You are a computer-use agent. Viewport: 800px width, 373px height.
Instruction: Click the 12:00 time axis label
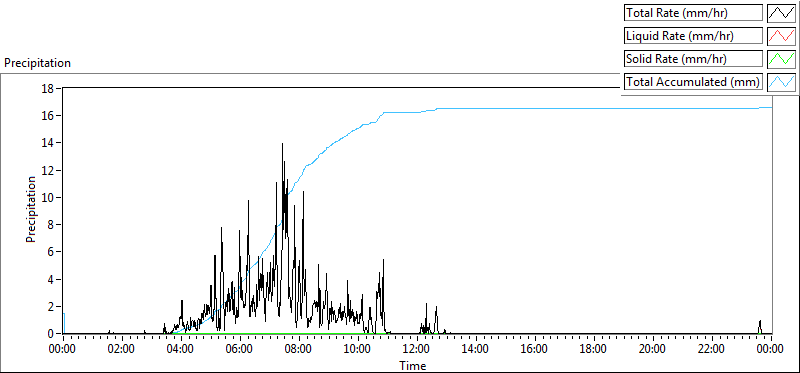point(417,350)
